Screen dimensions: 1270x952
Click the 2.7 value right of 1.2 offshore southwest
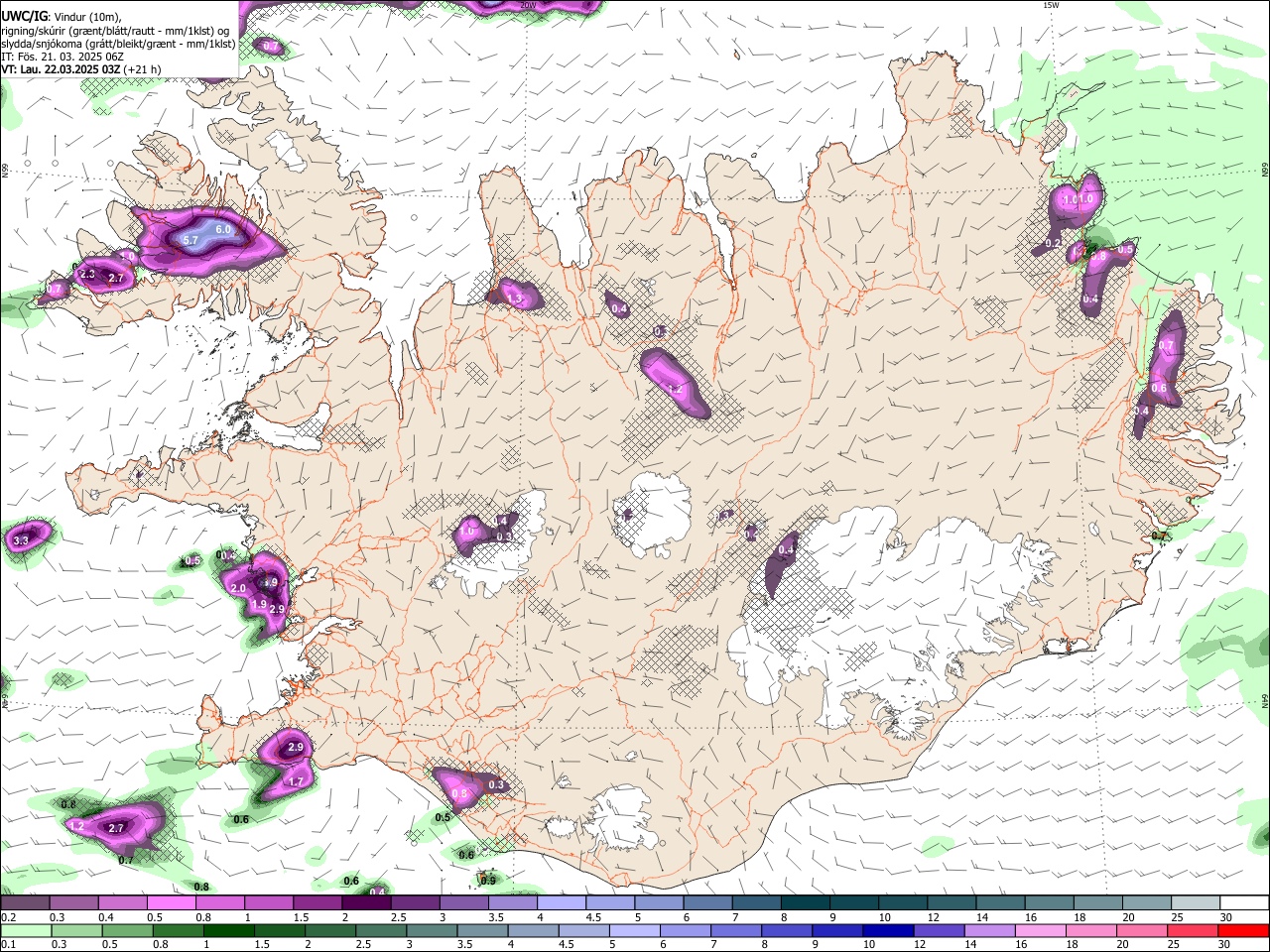pos(115,828)
